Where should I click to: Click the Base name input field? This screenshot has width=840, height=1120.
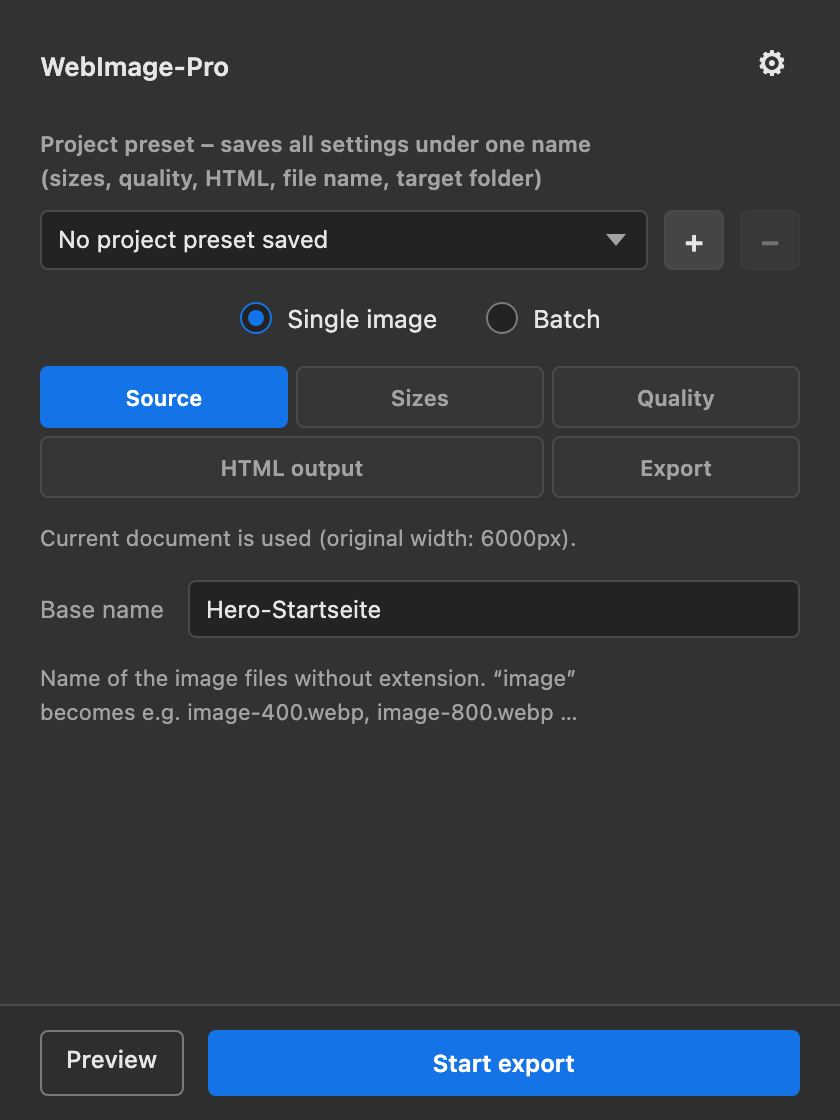494,609
